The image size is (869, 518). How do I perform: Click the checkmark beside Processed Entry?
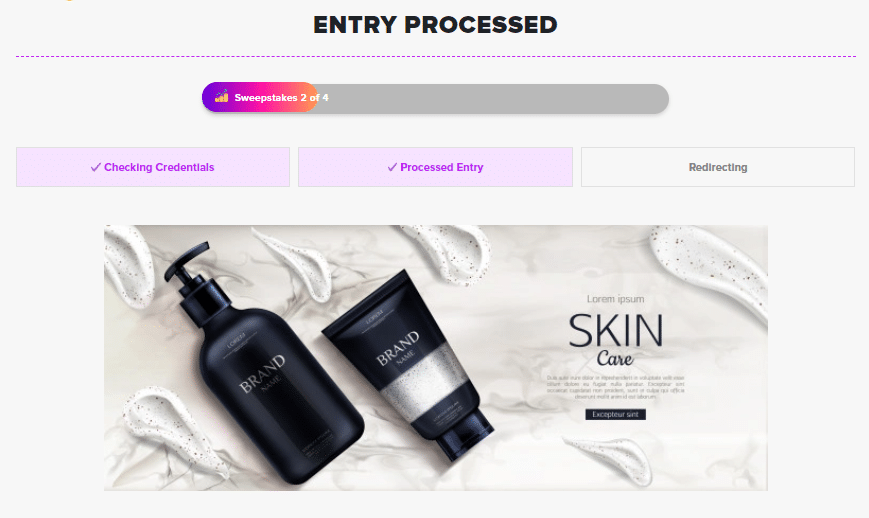tap(392, 167)
